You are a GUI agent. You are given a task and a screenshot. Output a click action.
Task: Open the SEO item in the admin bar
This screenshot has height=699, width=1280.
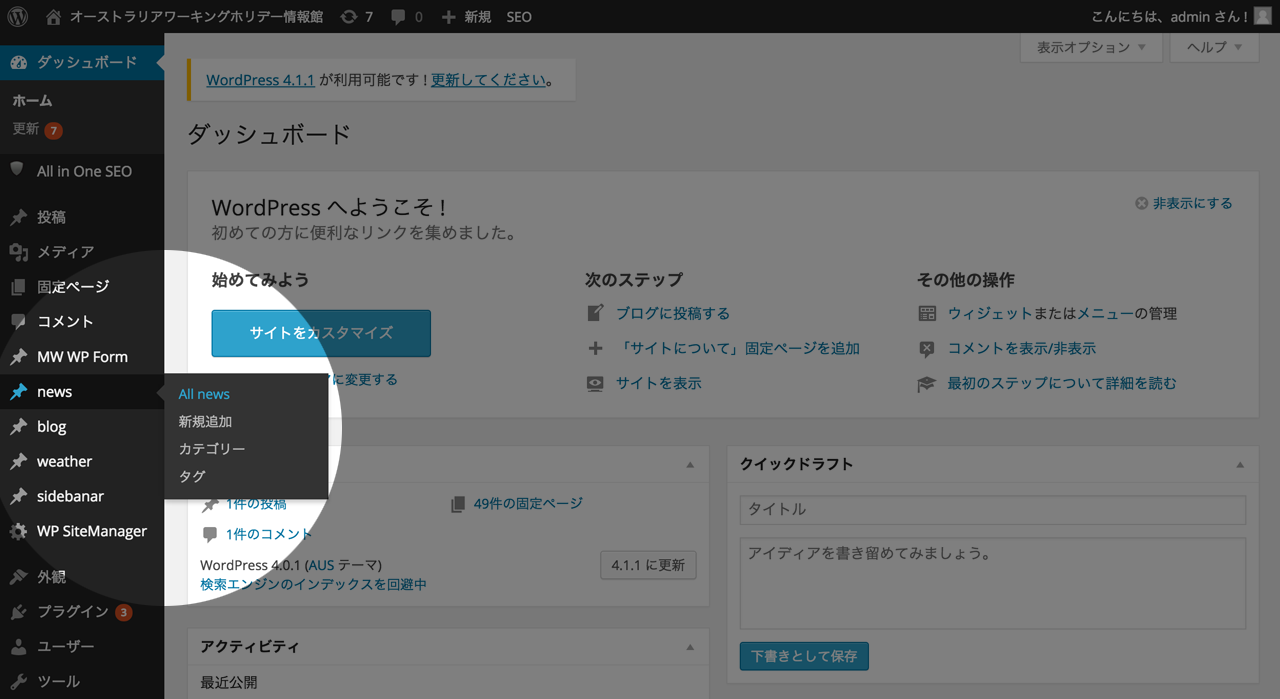point(519,17)
